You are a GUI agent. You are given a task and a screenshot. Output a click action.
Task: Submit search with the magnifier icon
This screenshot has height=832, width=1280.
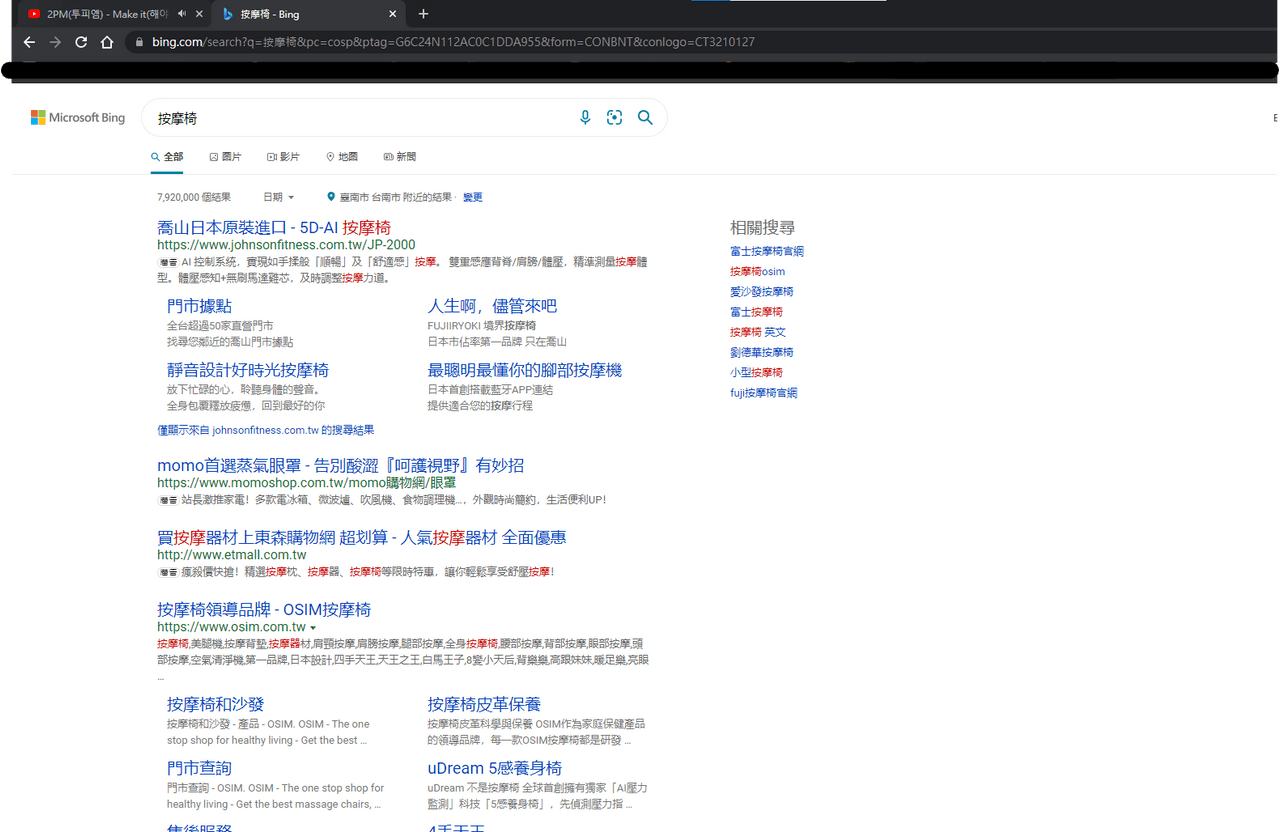pos(645,118)
